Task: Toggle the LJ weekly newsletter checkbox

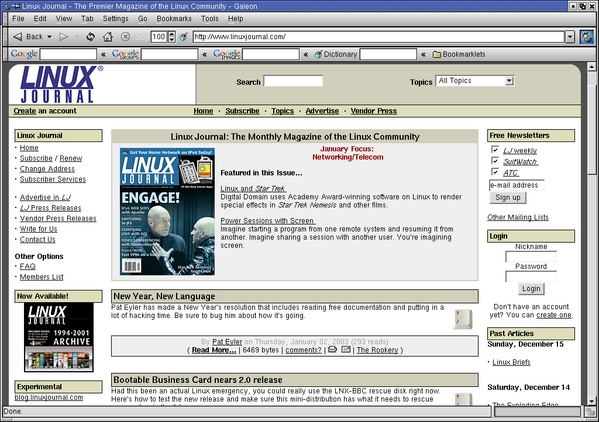Action: pyautogui.click(x=495, y=149)
